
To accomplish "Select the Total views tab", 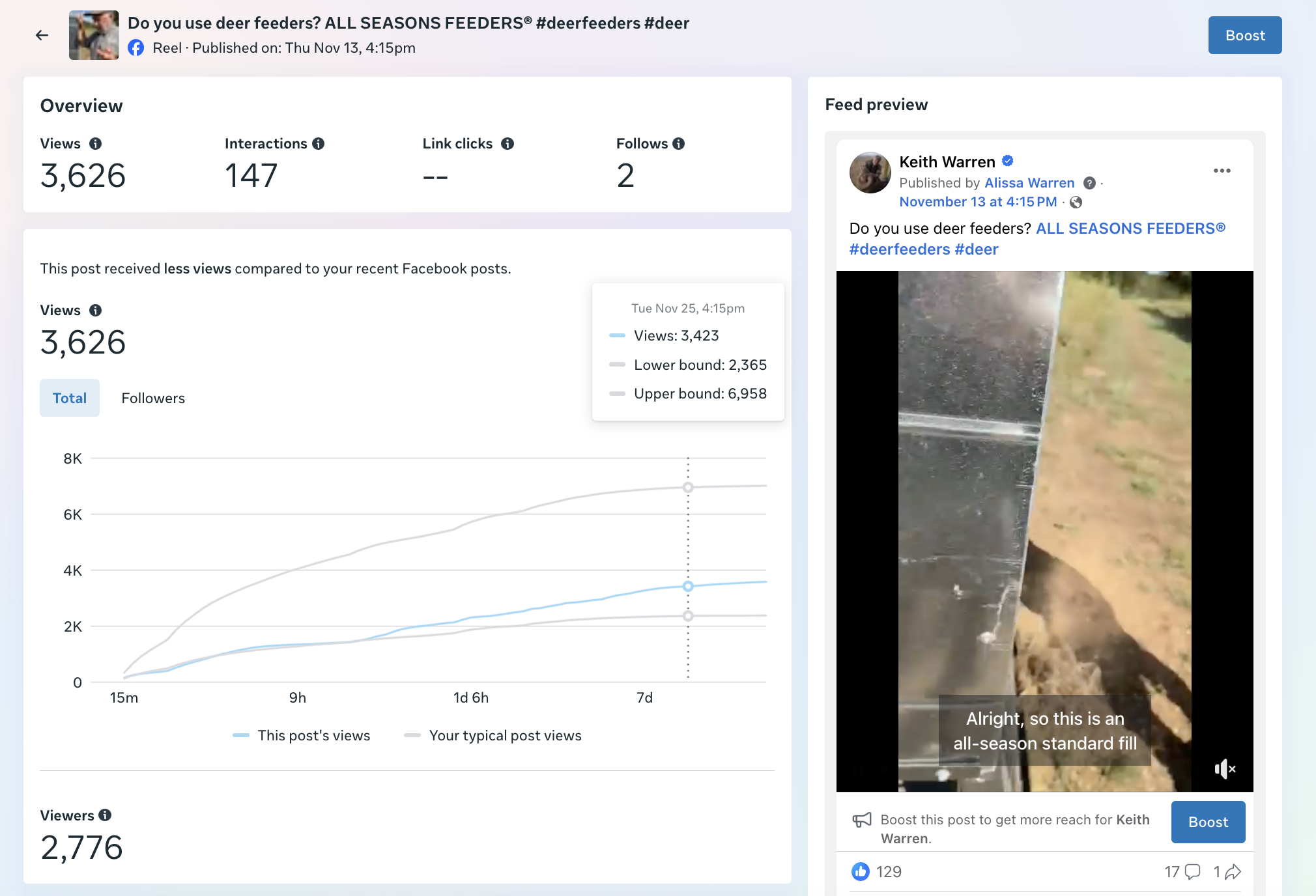I will tap(70, 398).
